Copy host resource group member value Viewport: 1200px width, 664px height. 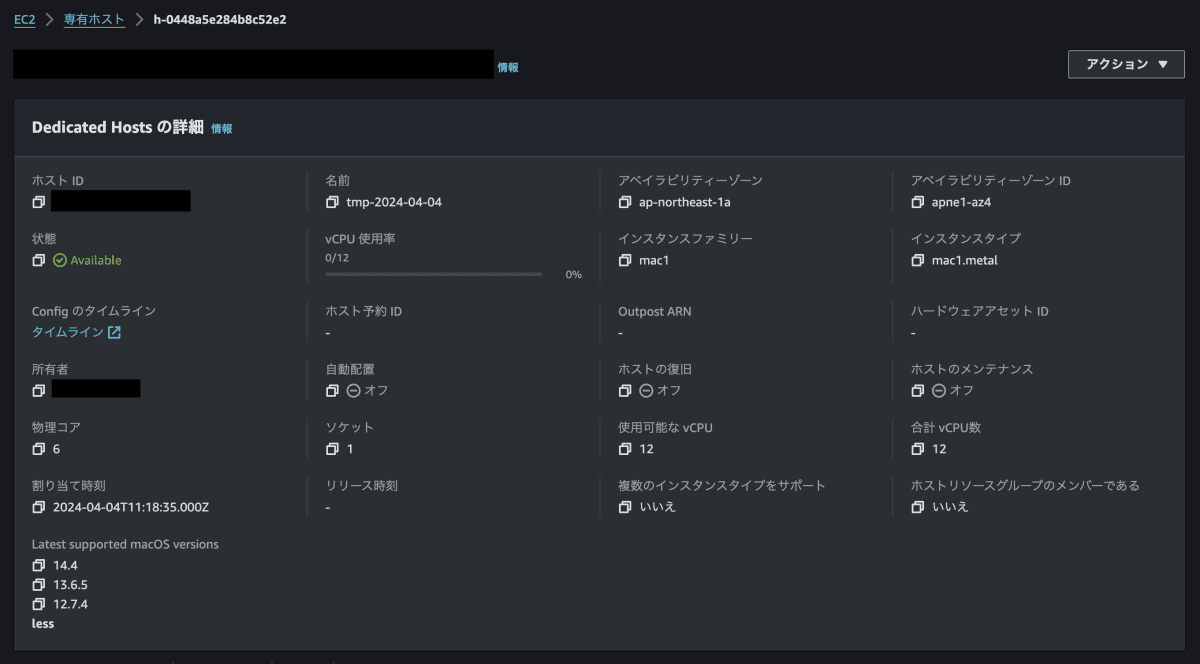[918, 507]
